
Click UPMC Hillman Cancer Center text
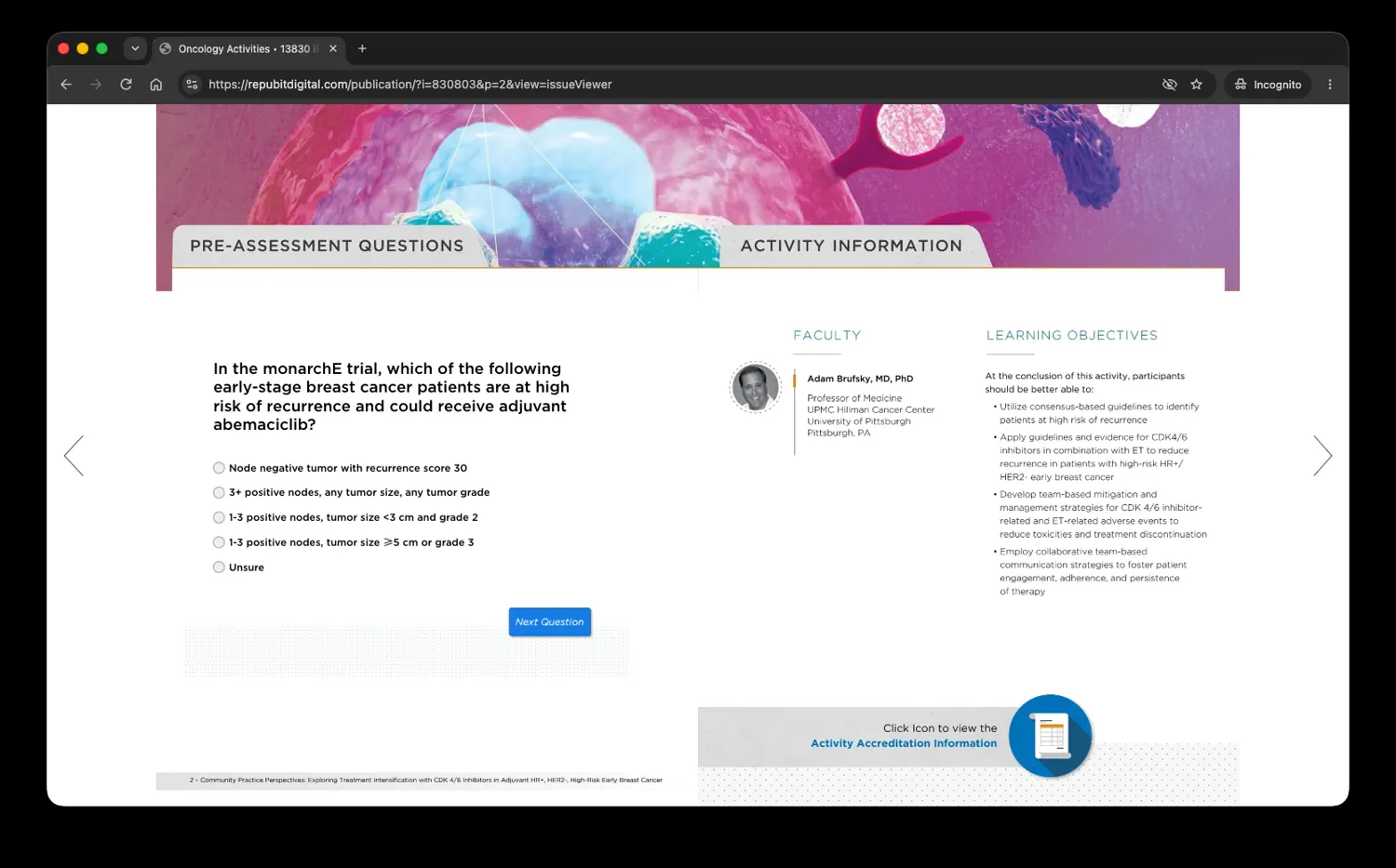pos(870,409)
